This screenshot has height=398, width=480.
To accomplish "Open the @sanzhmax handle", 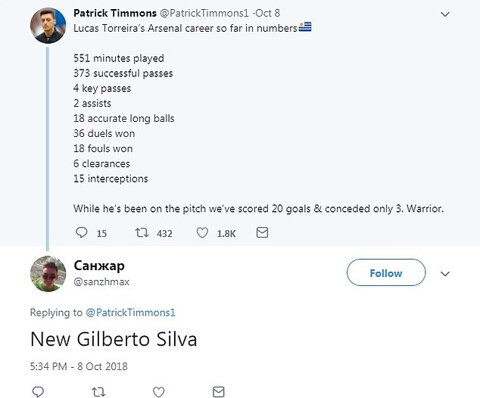I will point(101,282).
